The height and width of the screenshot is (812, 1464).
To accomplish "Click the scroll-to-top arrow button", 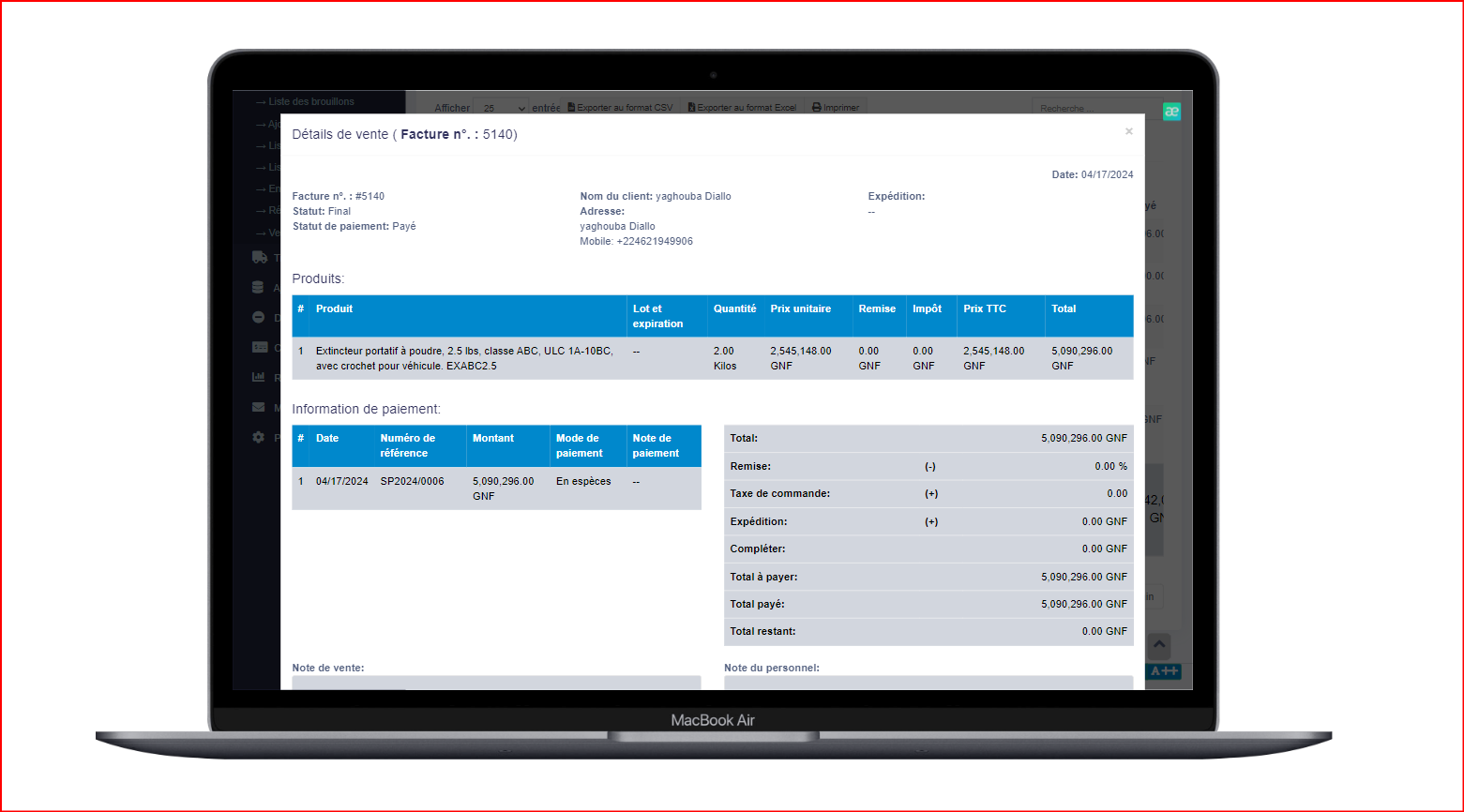I will pyautogui.click(x=1159, y=645).
